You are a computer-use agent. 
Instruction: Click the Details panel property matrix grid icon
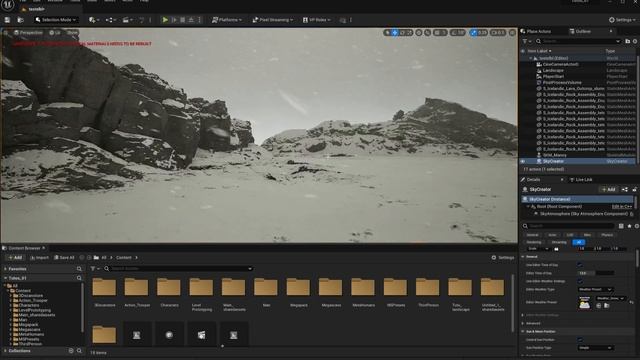tap(621, 226)
